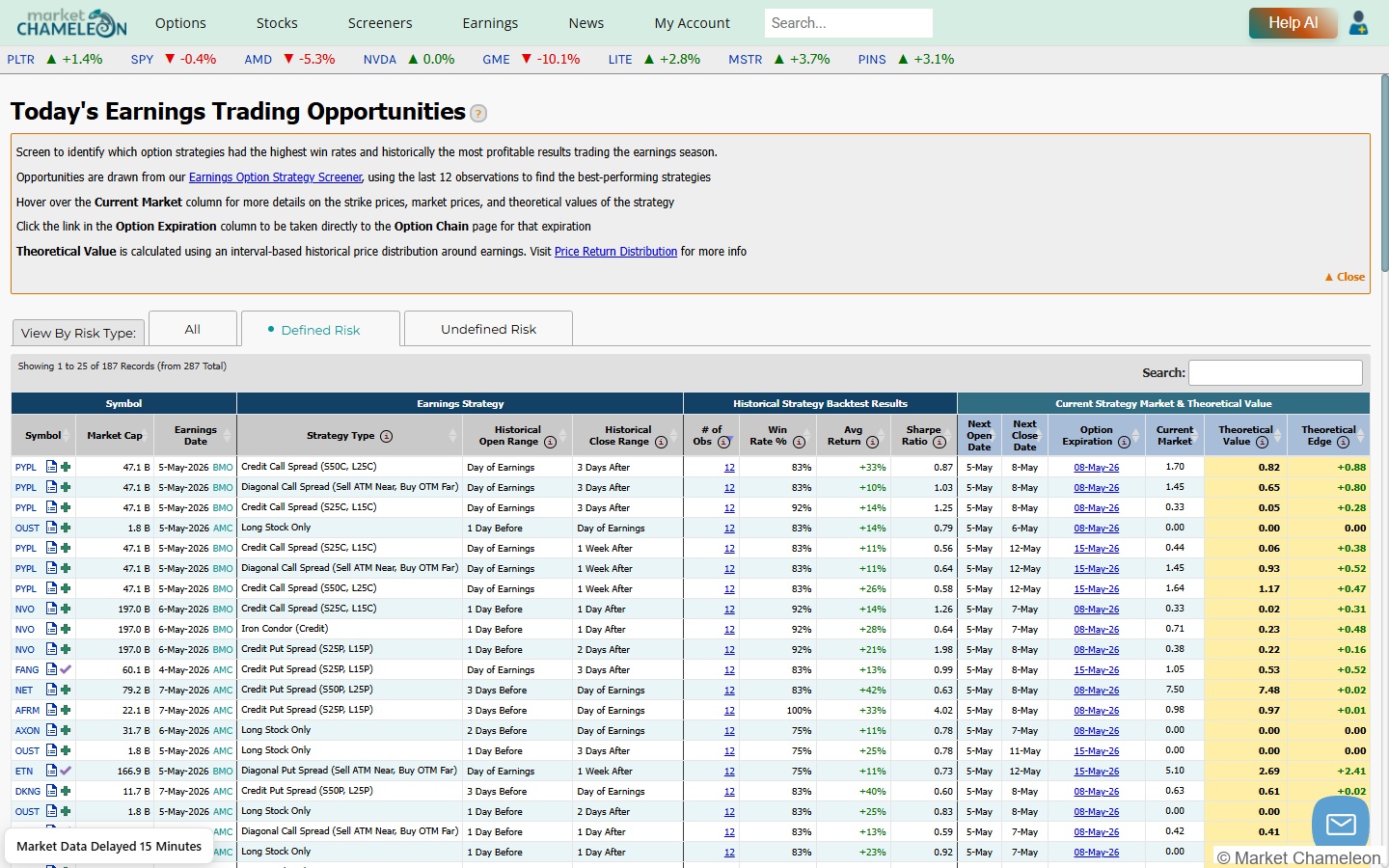Click info icon beside Theoretical Edge header
Image resolution: width=1389 pixels, height=868 pixels.
pos(1343,443)
